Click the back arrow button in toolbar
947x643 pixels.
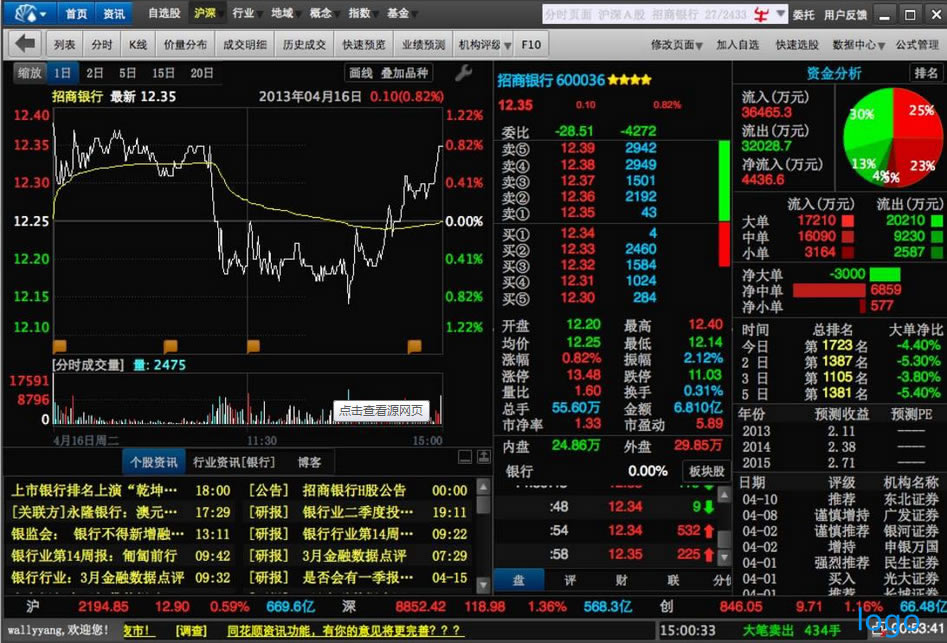click(27, 44)
